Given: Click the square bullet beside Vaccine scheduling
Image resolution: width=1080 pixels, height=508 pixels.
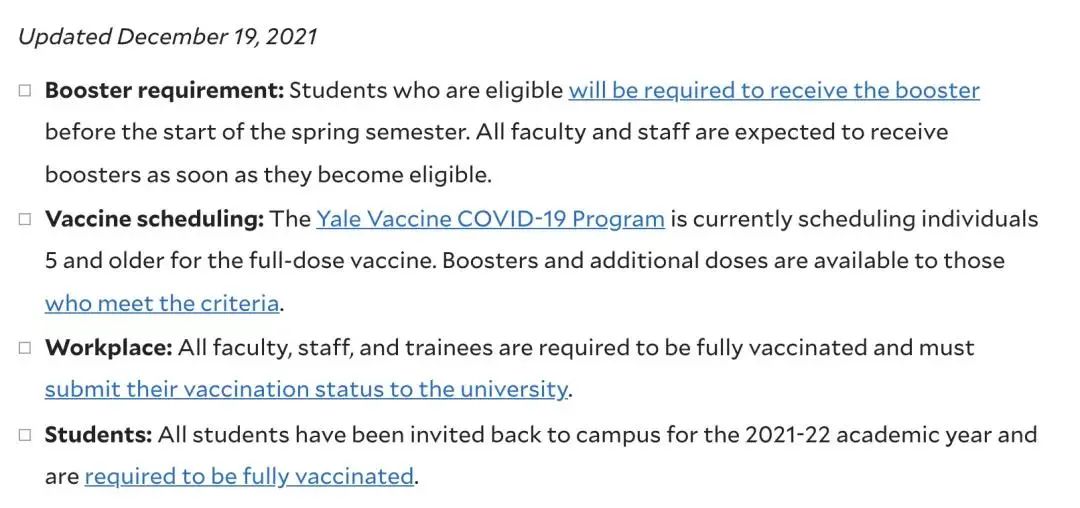Looking at the screenshot, I should coord(25,219).
